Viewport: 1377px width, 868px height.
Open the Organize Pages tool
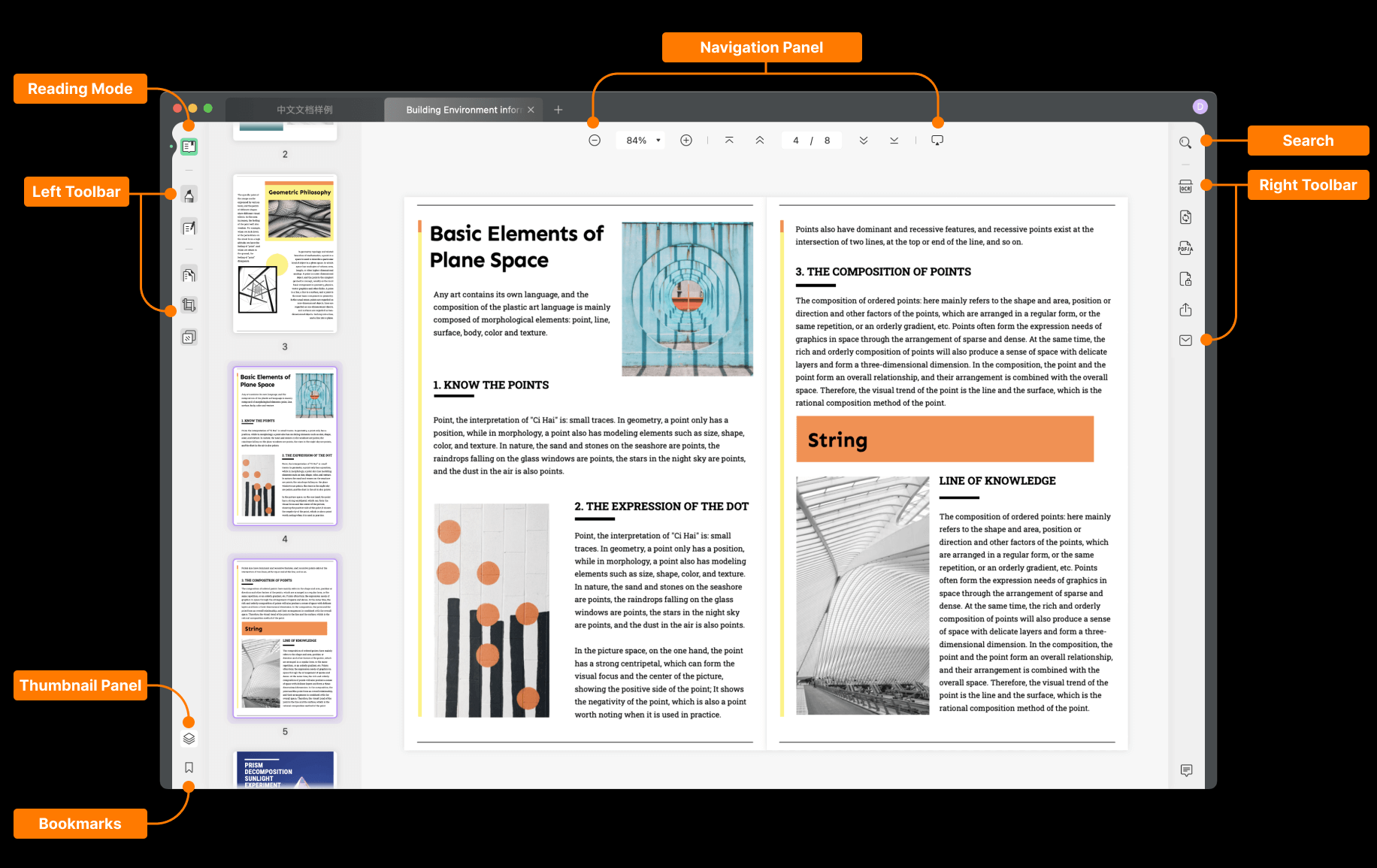[189, 274]
